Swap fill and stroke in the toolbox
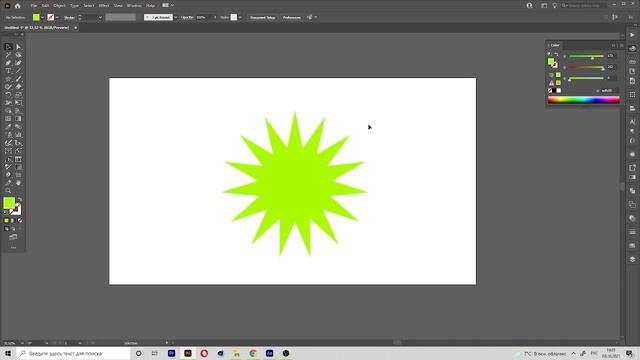This screenshot has height=360, width=640. [x=20, y=199]
